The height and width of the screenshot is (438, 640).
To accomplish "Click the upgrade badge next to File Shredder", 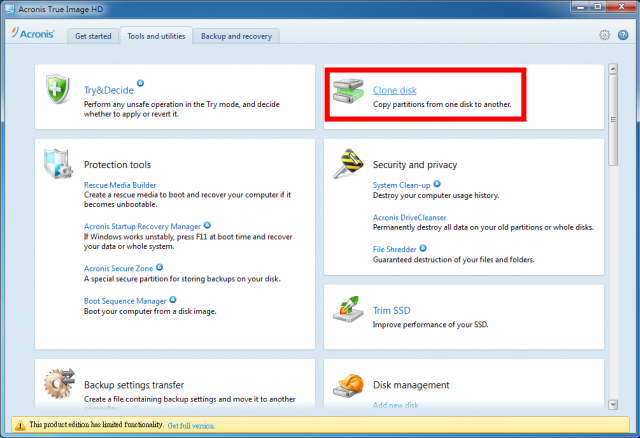I will pos(423,248).
